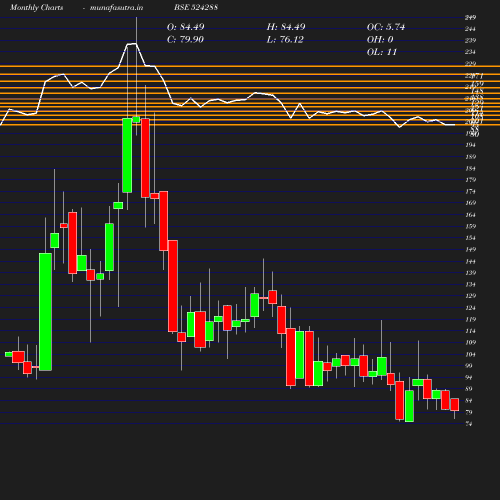Click the high value "H: 84.49"
Image resolution: width=500 pixels, height=500 pixels.
coord(286,27)
